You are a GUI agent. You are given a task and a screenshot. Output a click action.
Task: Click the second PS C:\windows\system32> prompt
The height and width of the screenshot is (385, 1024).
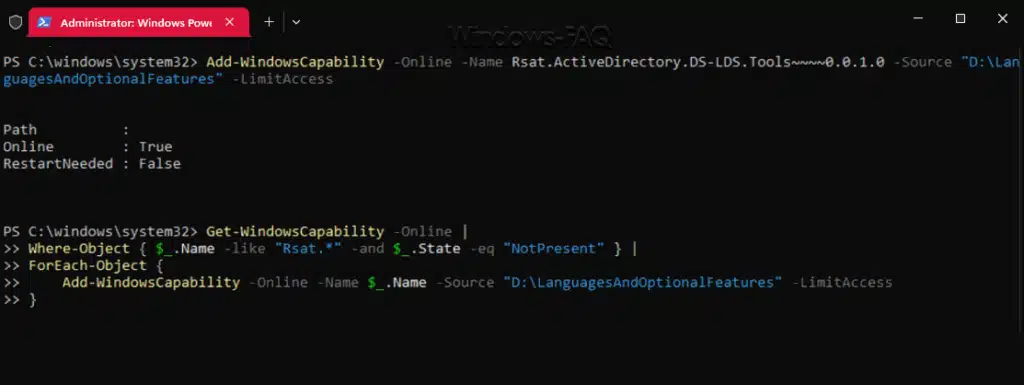[101, 232]
